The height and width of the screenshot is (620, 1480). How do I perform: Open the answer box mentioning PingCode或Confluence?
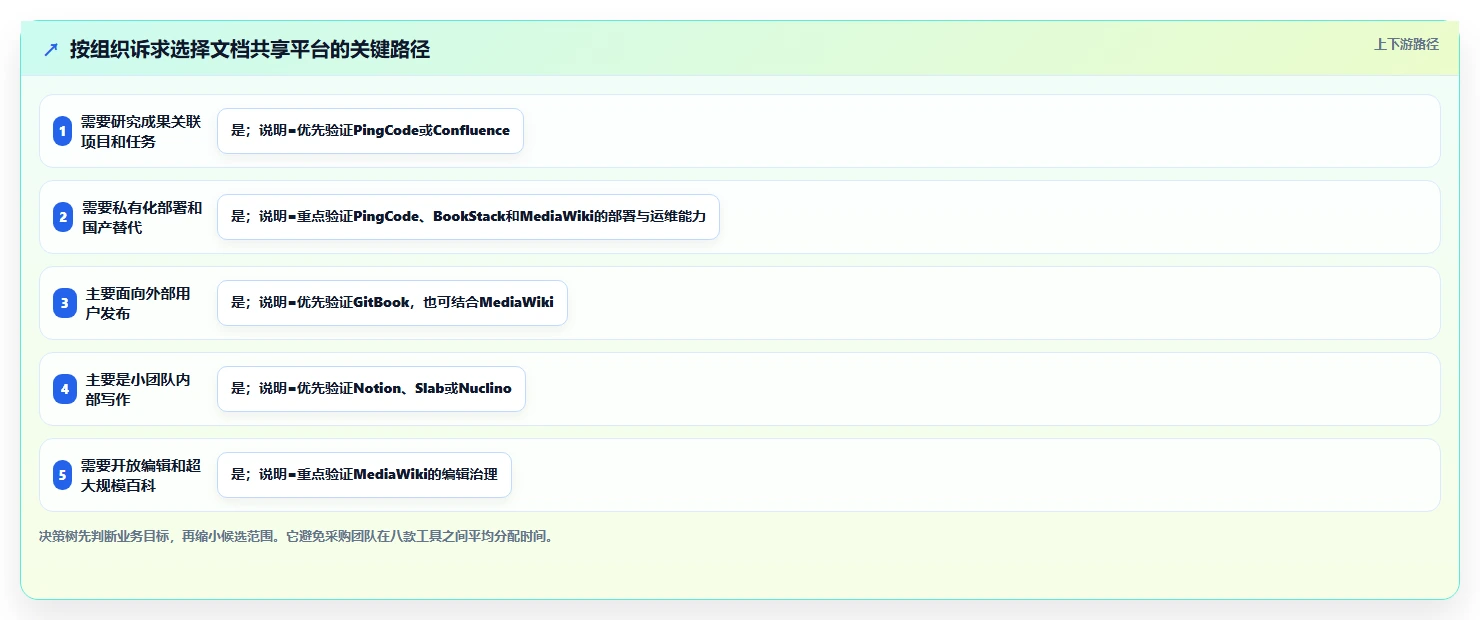click(x=370, y=131)
